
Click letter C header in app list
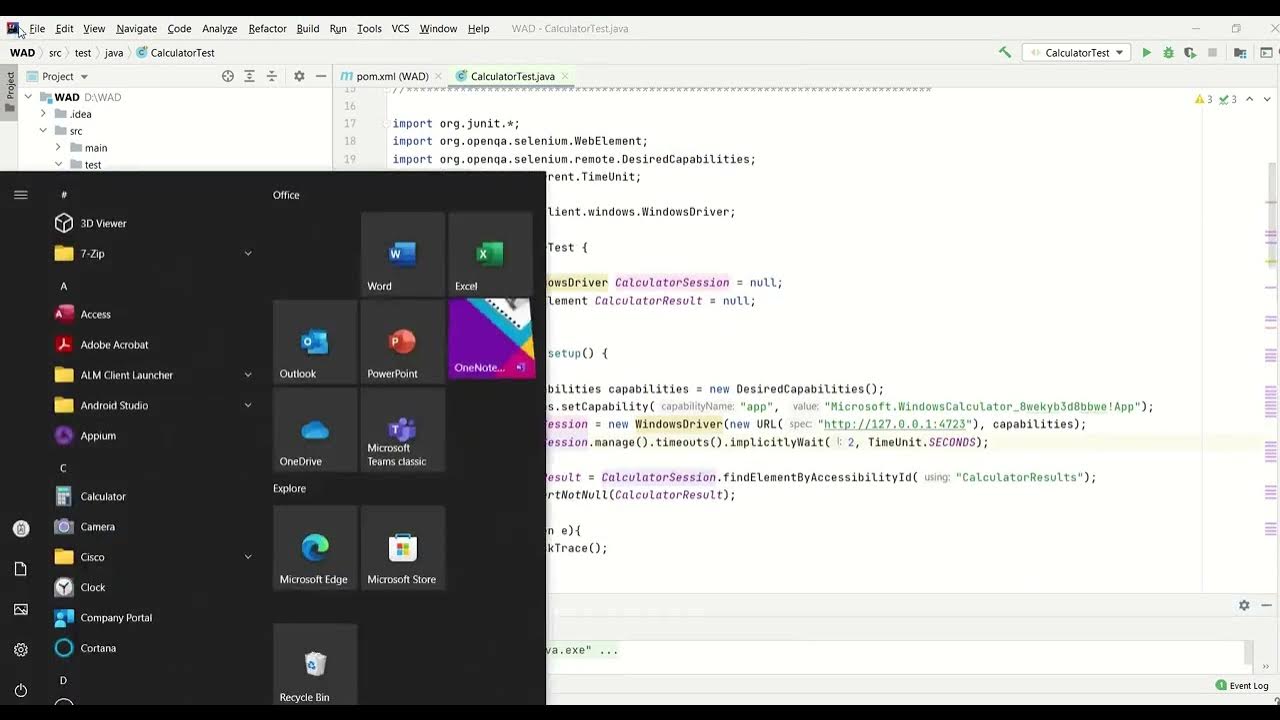tap(63, 468)
